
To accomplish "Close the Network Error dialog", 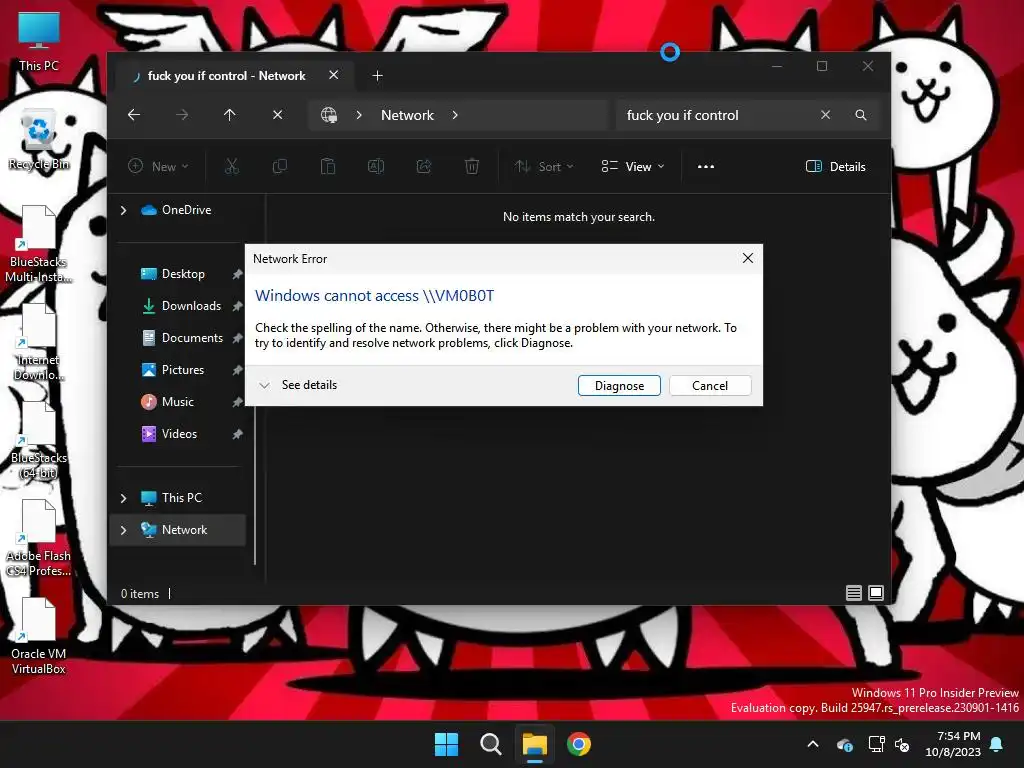I will (748, 259).
